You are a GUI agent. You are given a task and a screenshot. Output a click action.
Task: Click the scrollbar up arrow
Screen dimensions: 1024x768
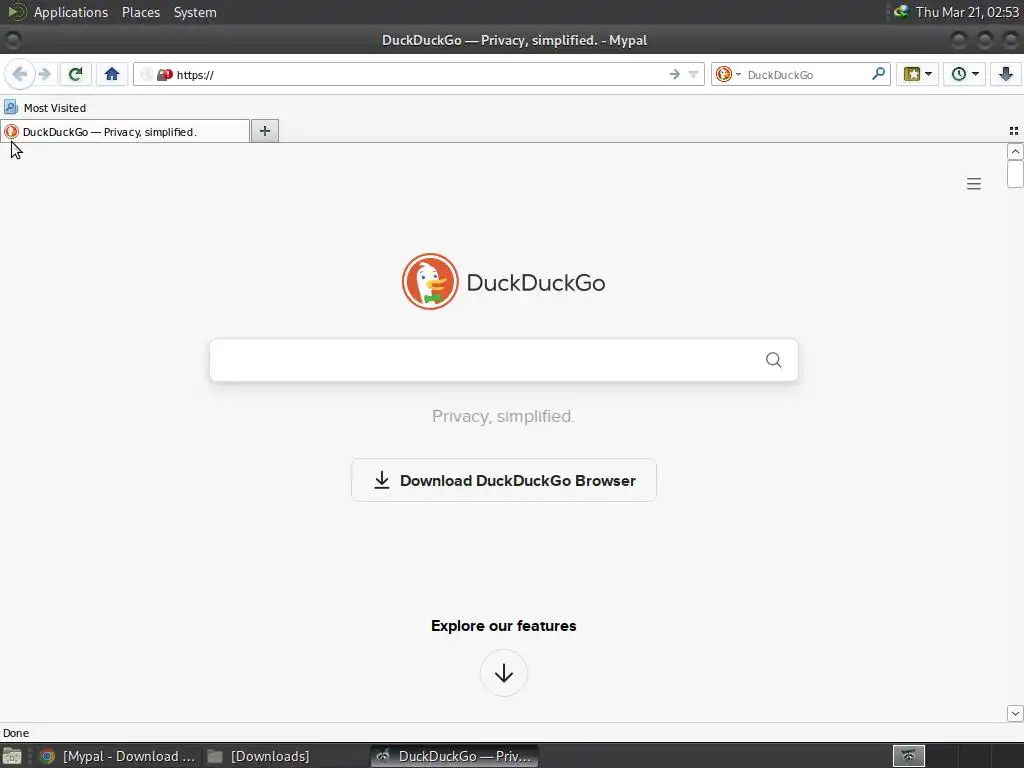[1015, 152]
